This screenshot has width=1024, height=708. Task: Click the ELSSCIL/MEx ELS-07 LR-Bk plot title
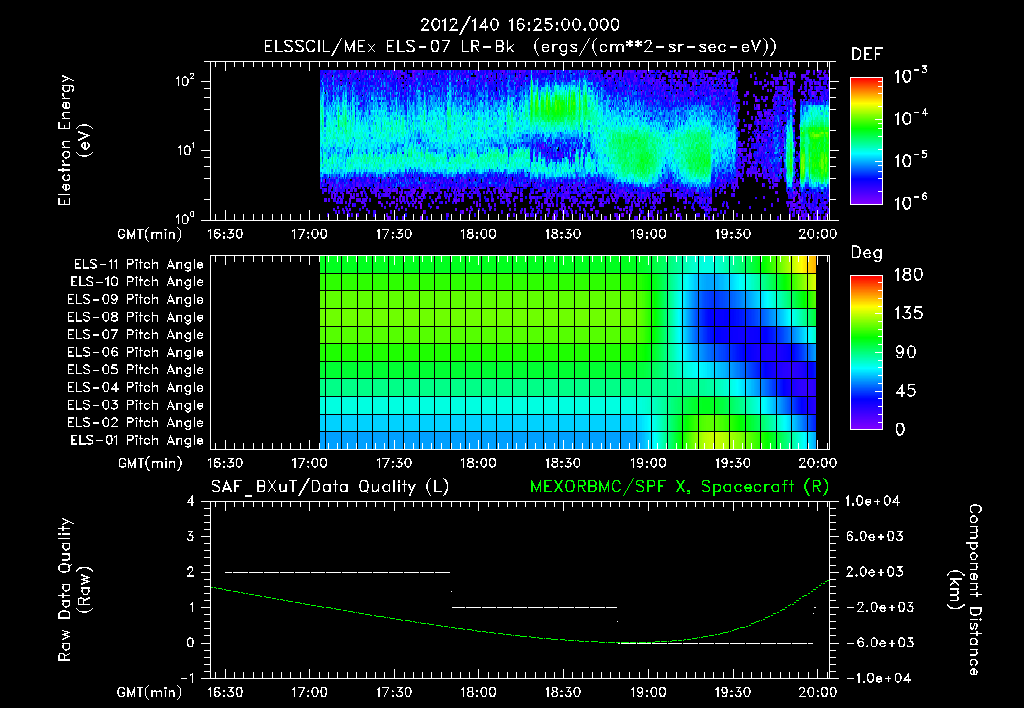point(520,47)
